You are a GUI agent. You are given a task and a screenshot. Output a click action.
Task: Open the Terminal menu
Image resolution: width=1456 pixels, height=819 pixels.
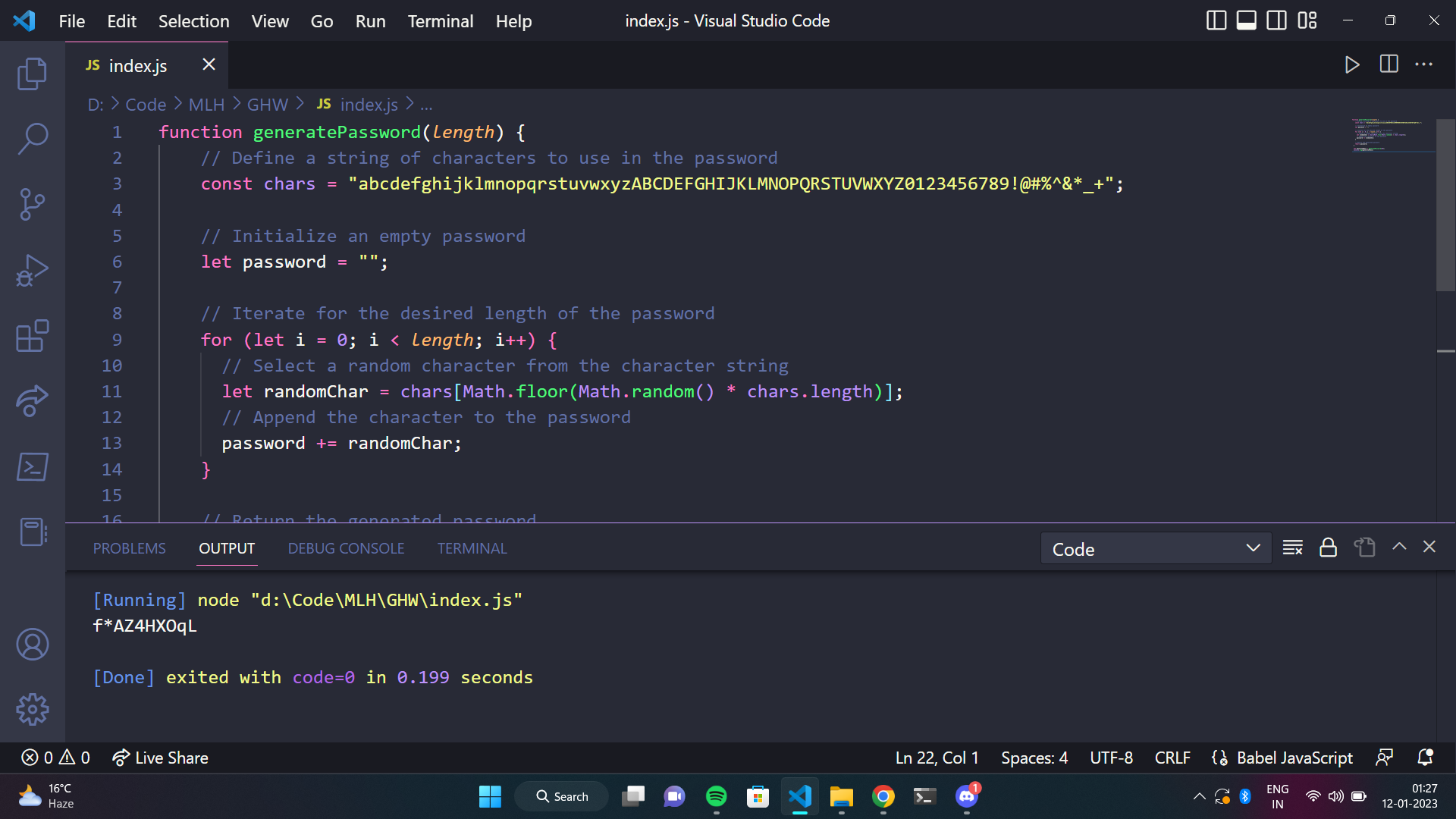tap(440, 21)
